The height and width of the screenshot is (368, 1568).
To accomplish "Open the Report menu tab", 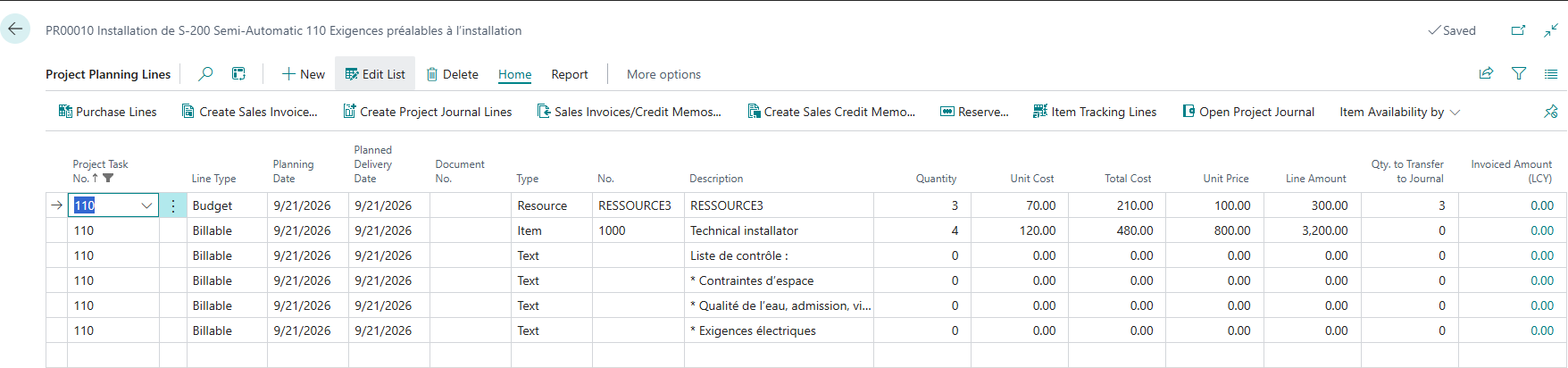I will 570,74.
